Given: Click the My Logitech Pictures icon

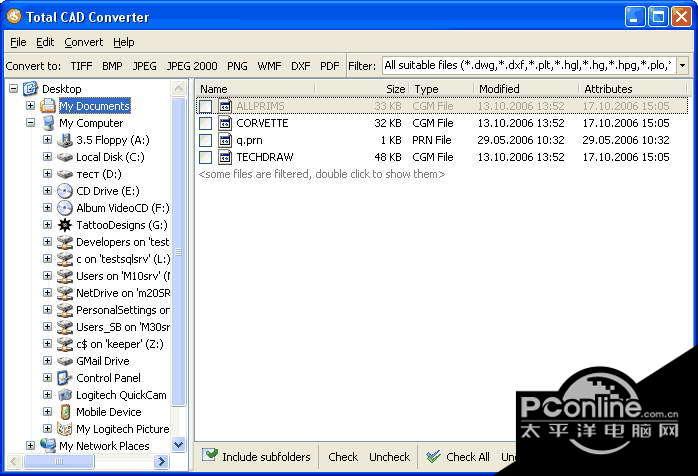Looking at the screenshot, I should [x=65, y=429].
